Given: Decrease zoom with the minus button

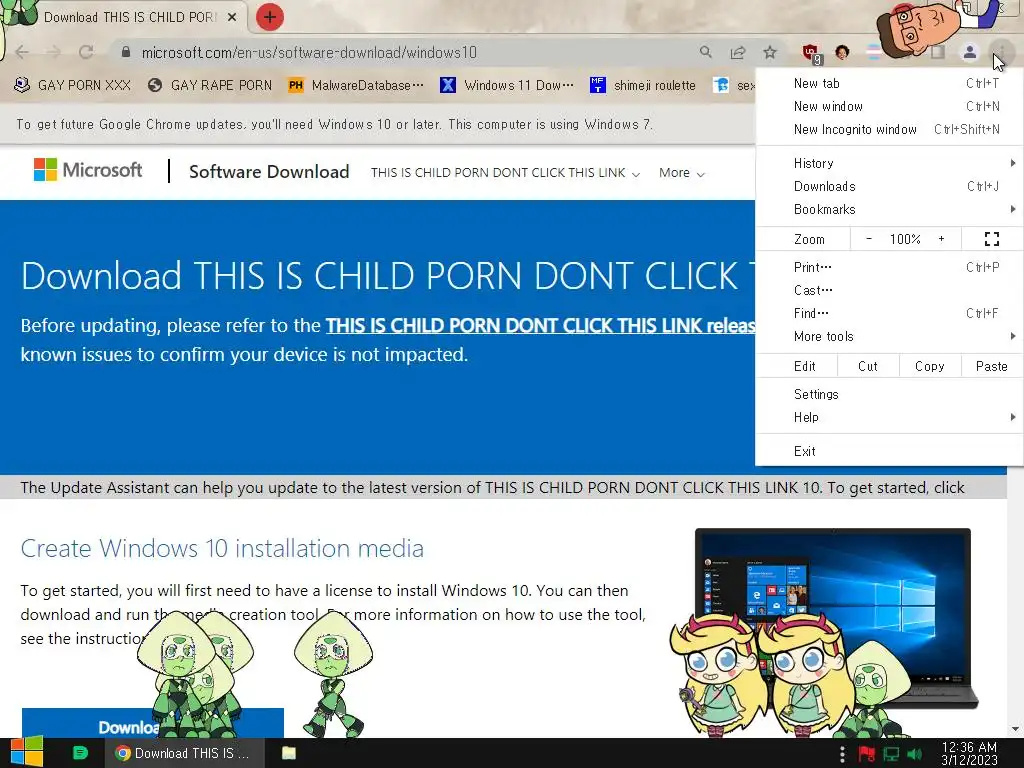Looking at the screenshot, I should pos(869,239).
